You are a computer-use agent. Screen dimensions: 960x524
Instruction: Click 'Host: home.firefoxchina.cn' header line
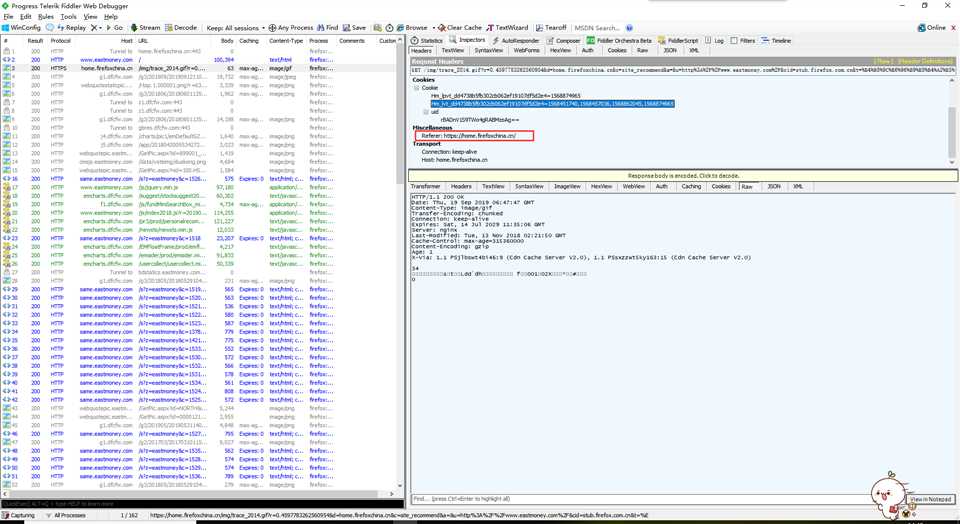pos(454,160)
